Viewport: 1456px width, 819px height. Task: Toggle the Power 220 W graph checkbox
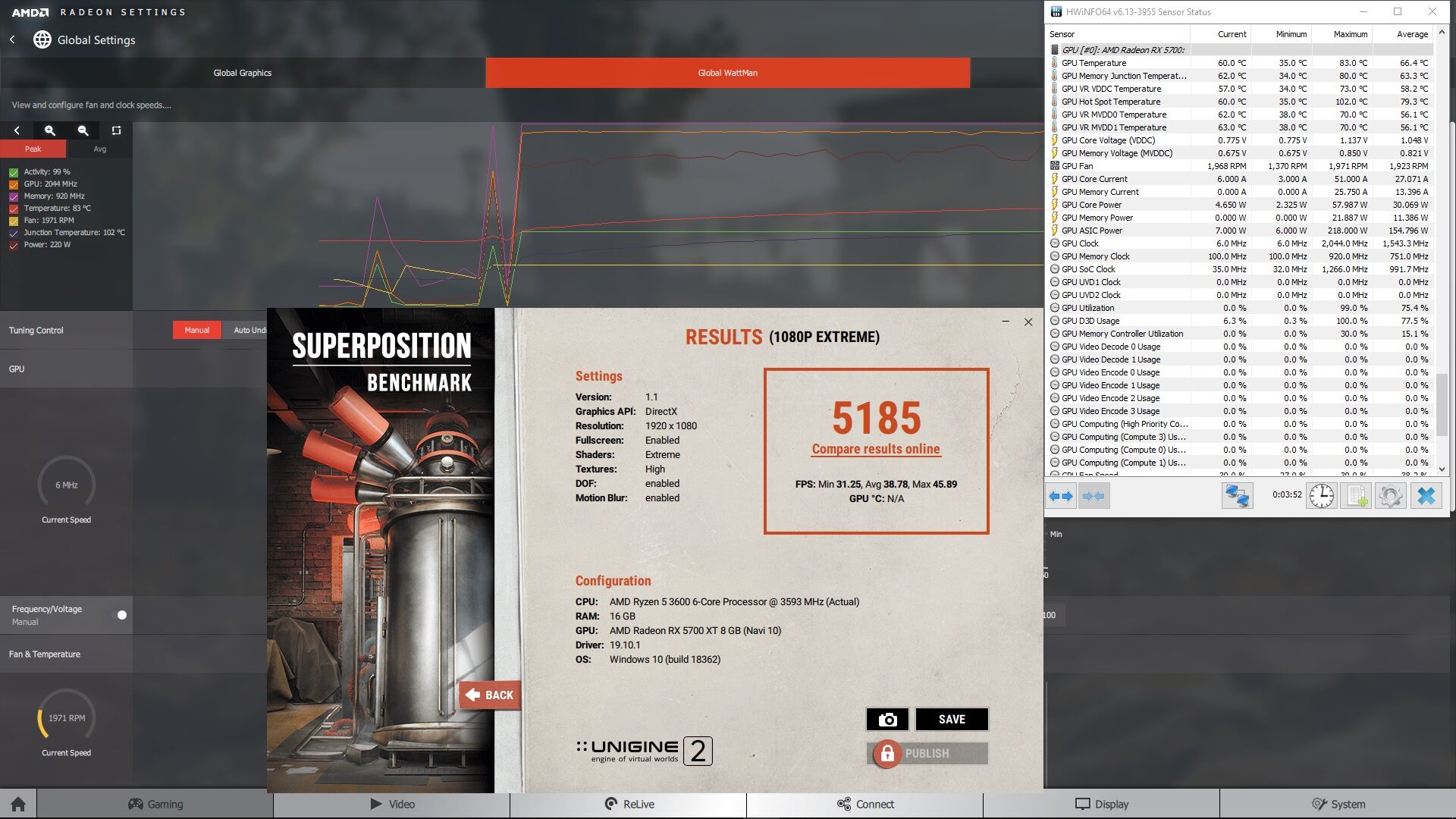click(14, 245)
